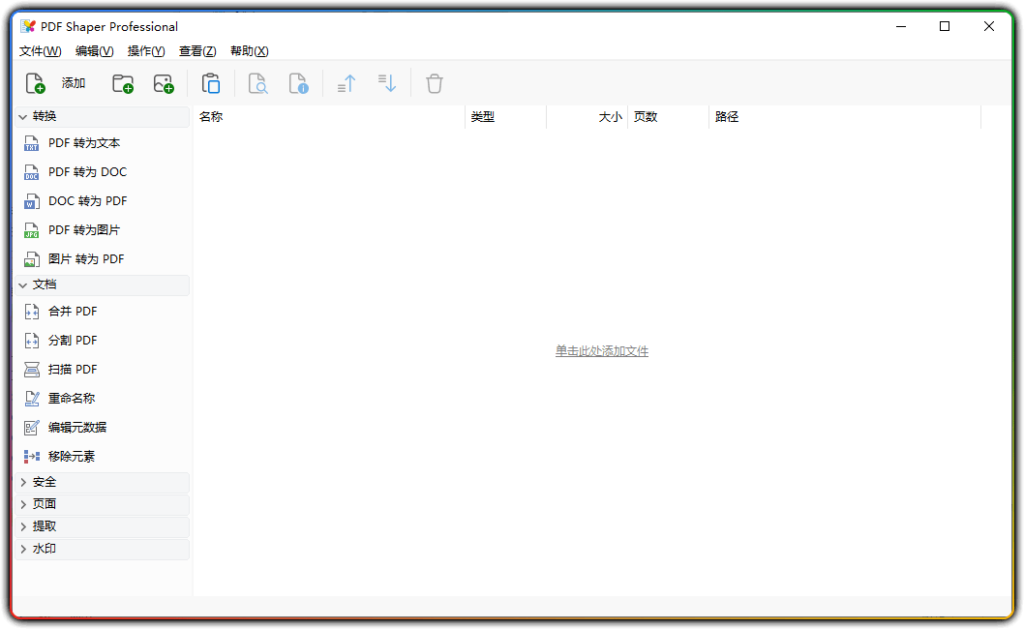The height and width of the screenshot is (629, 1024).
Task: Select 编辑元数据 text label
Action: [x=77, y=428]
